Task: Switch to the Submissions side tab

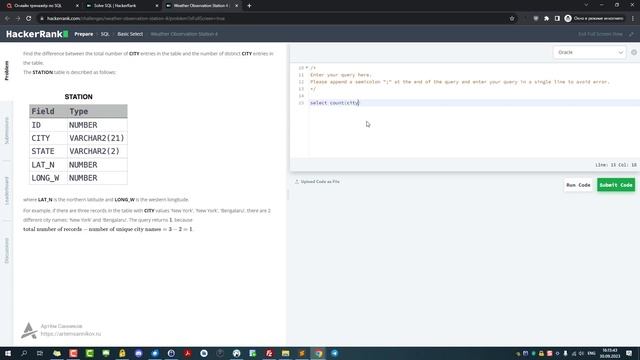Action: pyautogui.click(x=7, y=130)
